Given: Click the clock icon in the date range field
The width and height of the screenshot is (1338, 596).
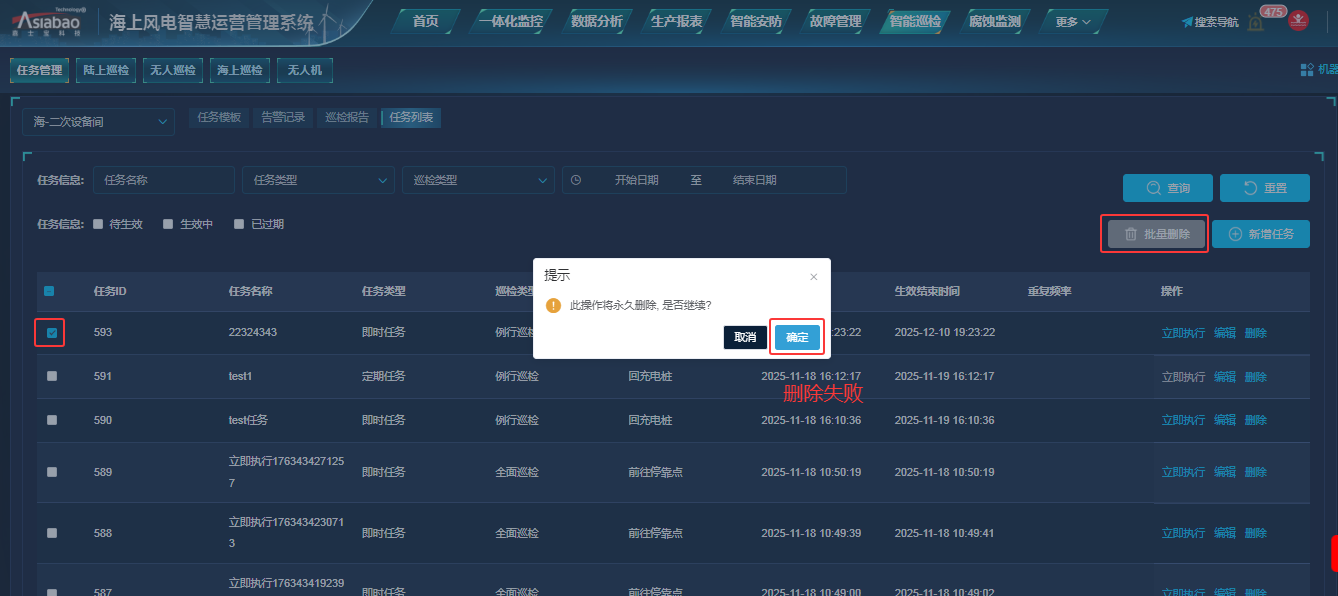Looking at the screenshot, I should [x=576, y=180].
